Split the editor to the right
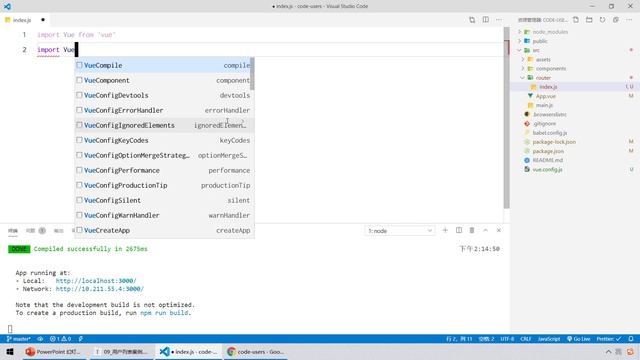Image resolution: width=640 pixels, height=360 pixels. [x=486, y=20]
